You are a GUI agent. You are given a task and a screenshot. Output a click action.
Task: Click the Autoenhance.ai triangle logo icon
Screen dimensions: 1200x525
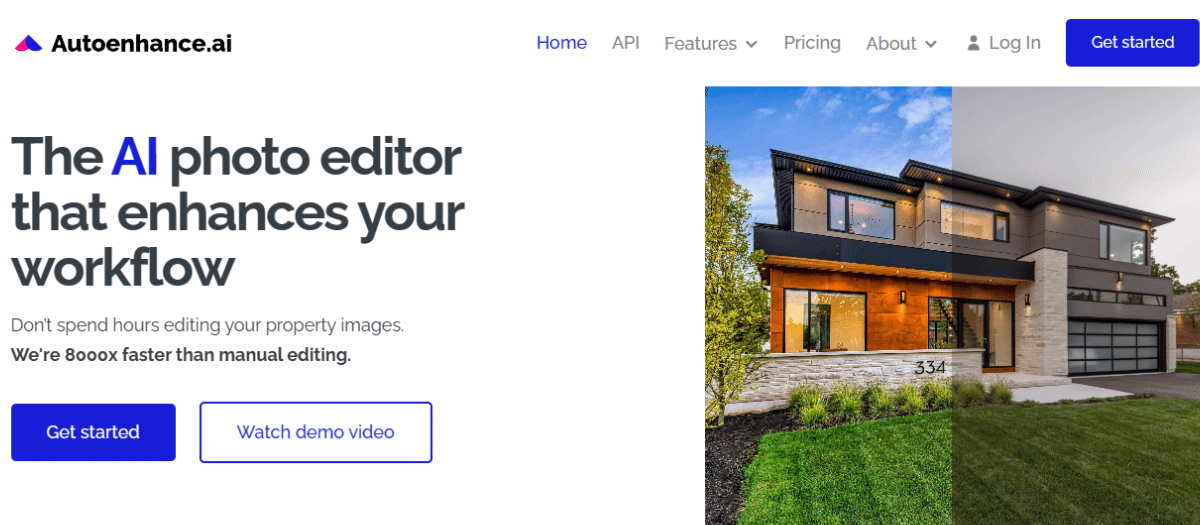coord(28,43)
